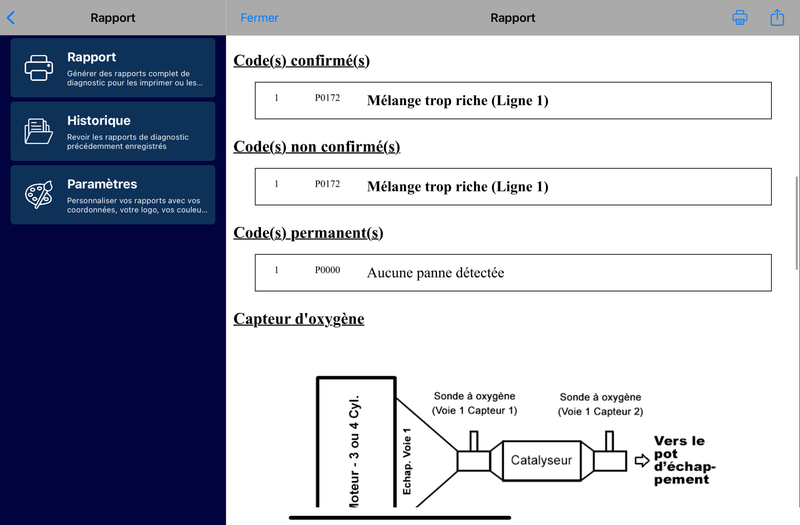
Task: Open the Historique menu card
Action: coord(113,131)
